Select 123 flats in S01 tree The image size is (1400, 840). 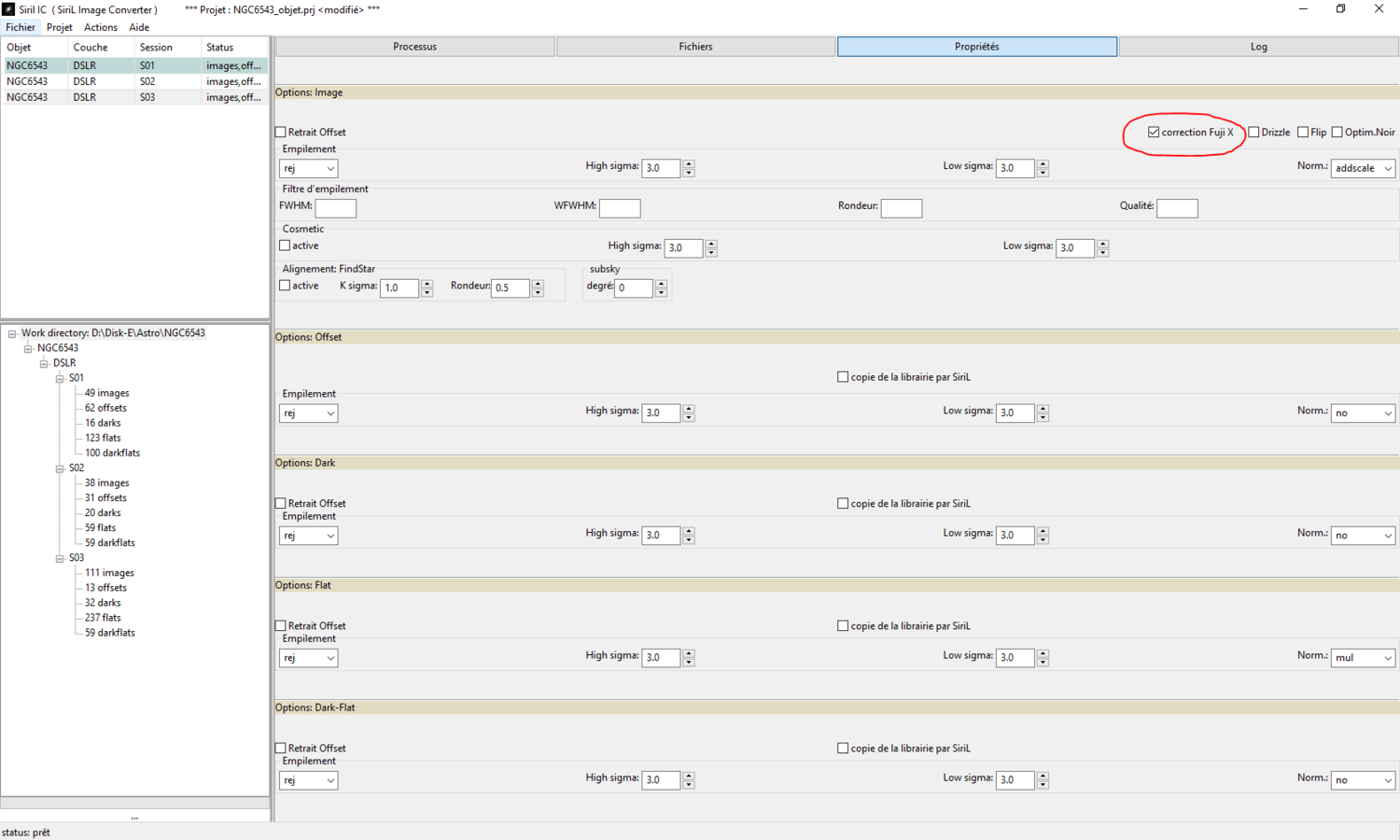point(103,438)
